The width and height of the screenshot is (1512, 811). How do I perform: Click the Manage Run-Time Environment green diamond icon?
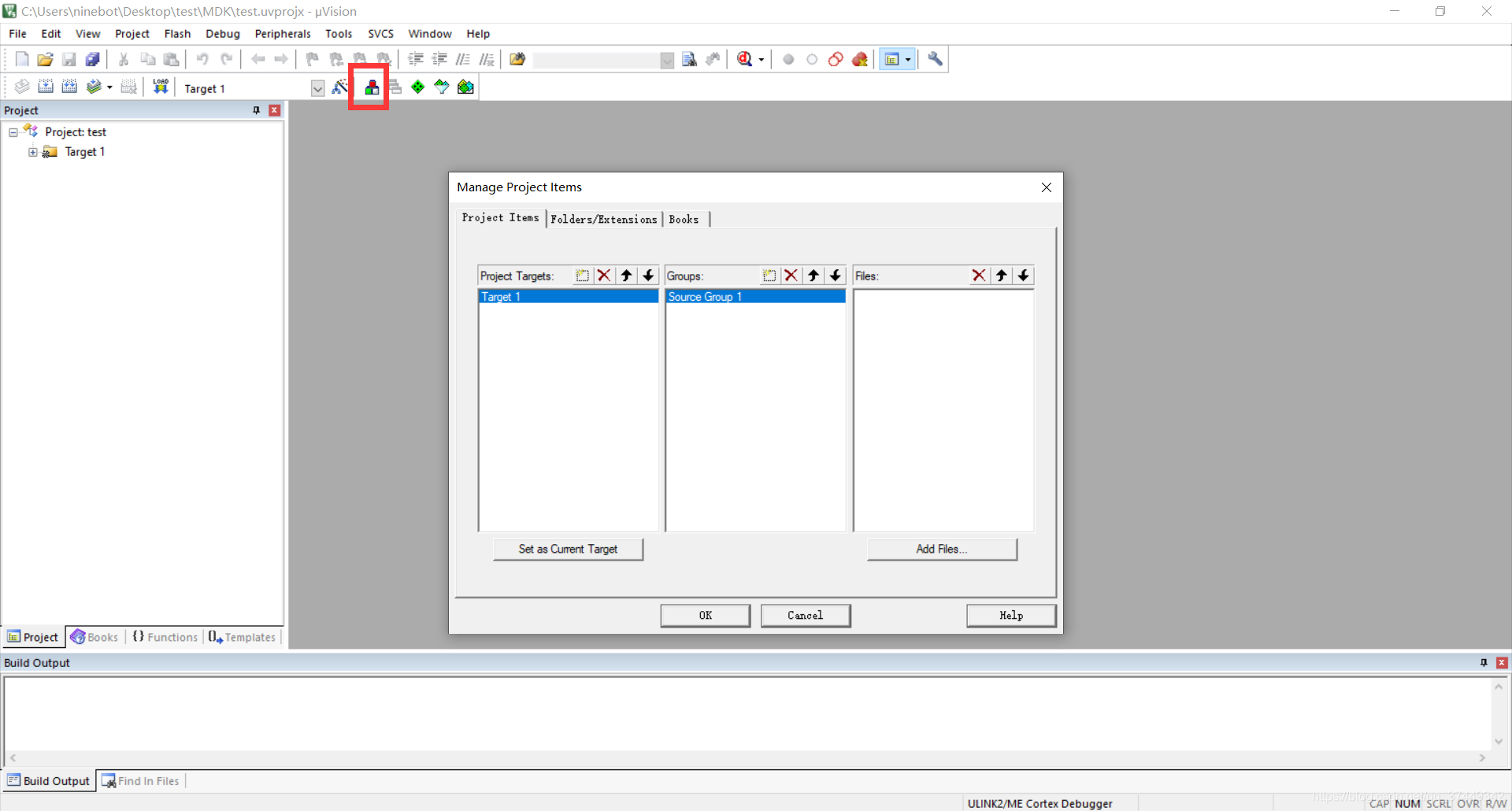pos(417,87)
